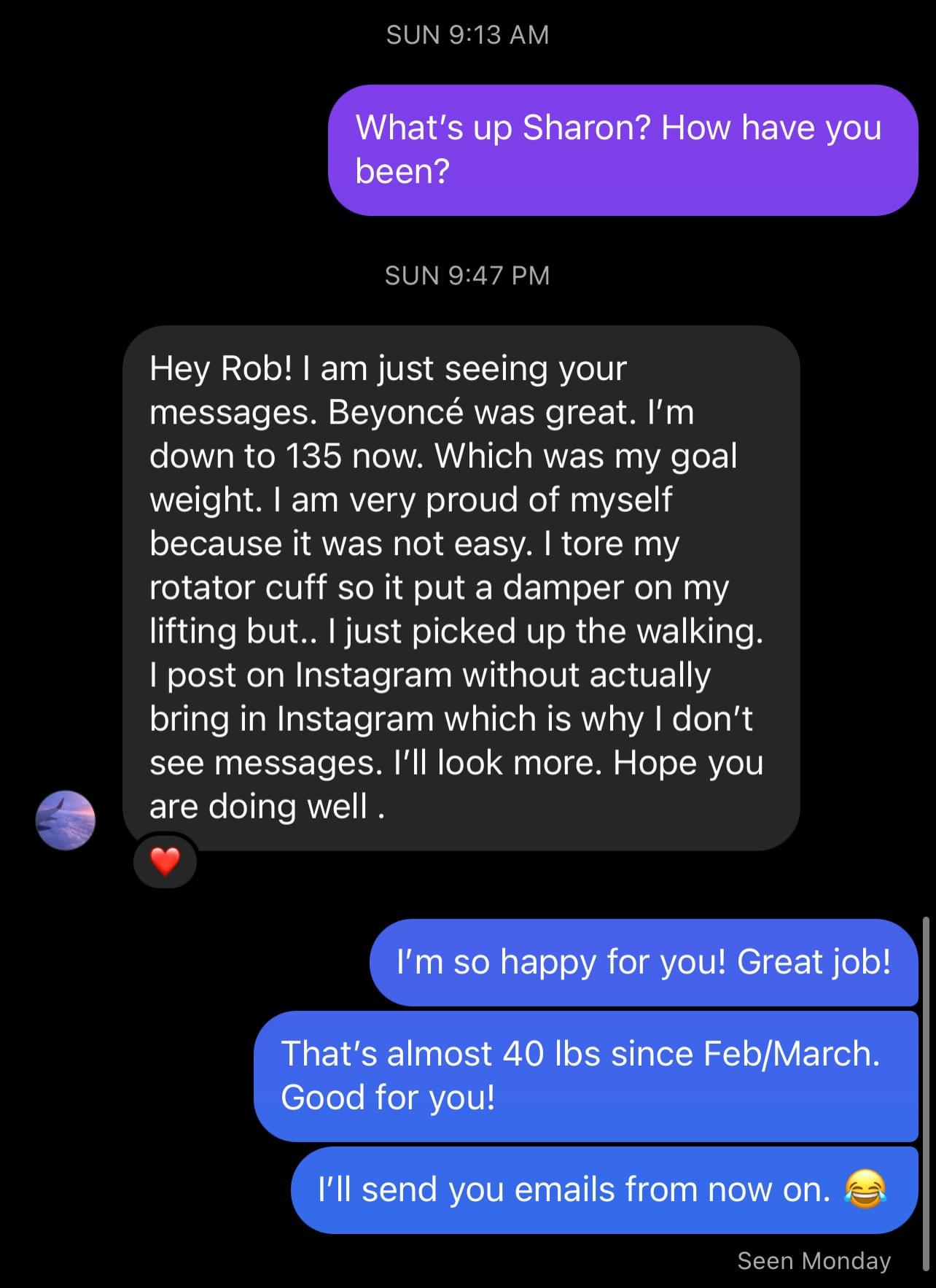This screenshot has height=1288, width=936.
Task: Tap "Good for you!" in the blue bubble
Action: tap(388, 1098)
